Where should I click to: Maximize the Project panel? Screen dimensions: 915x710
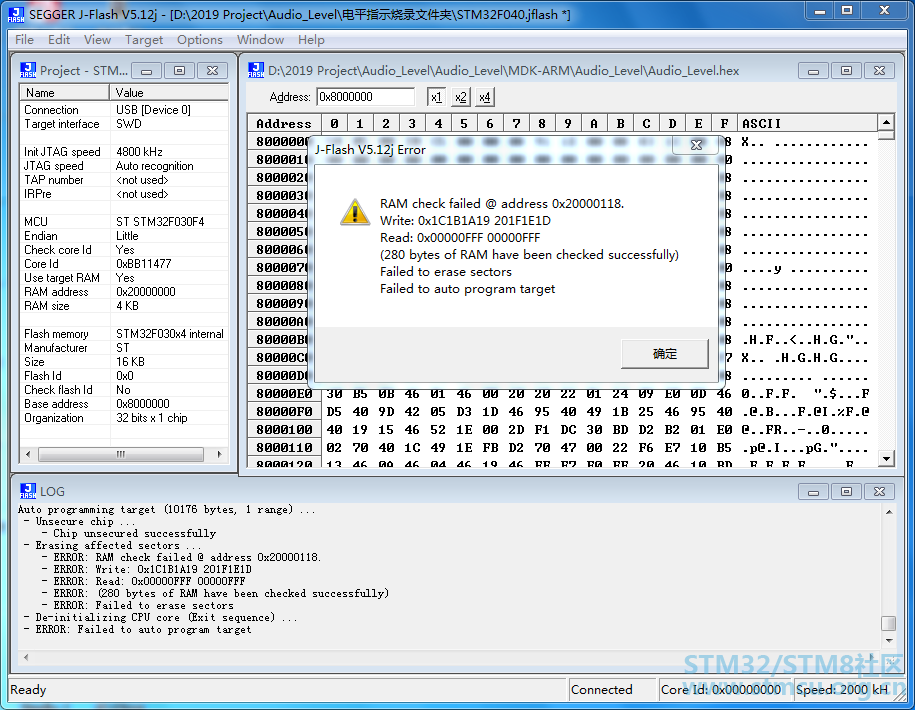tap(179, 71)
